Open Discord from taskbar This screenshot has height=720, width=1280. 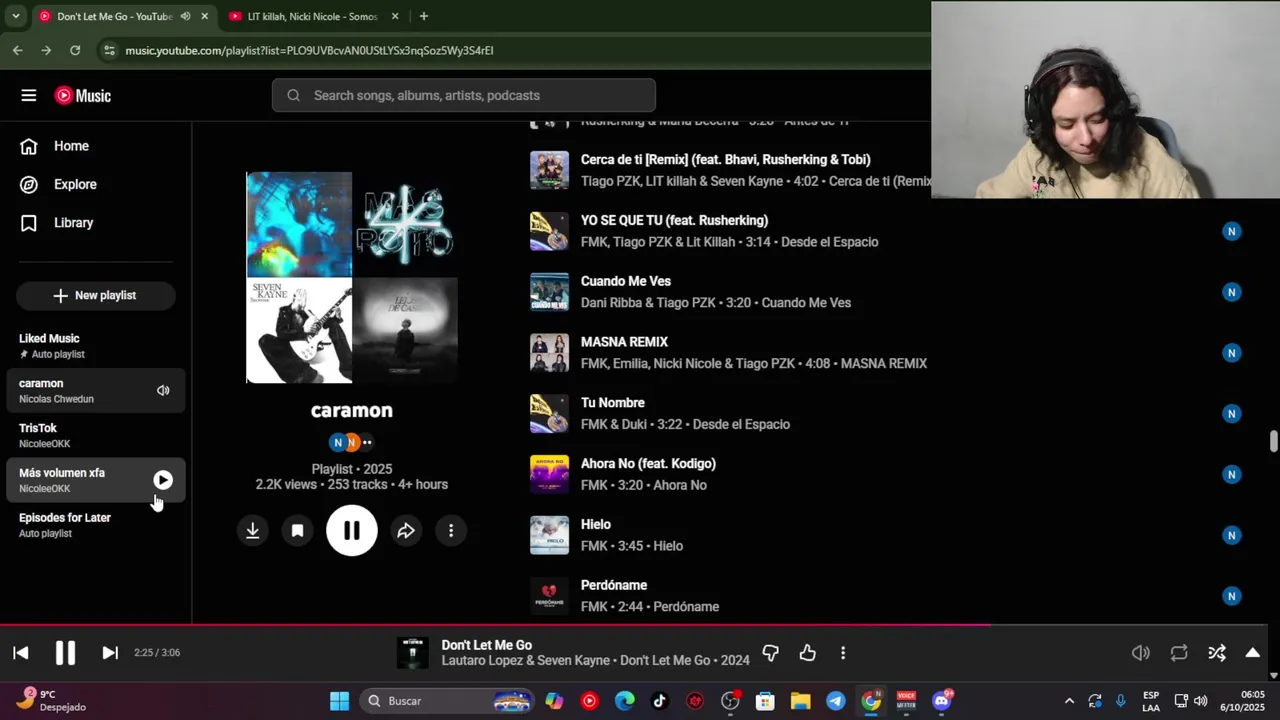942,701
